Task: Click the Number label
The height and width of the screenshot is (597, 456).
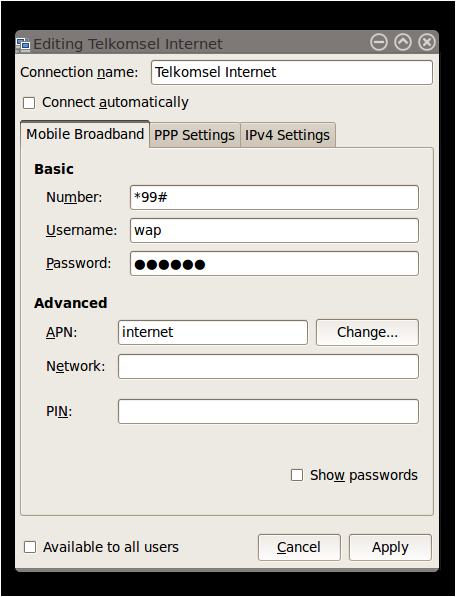Action: coord(74,197)
